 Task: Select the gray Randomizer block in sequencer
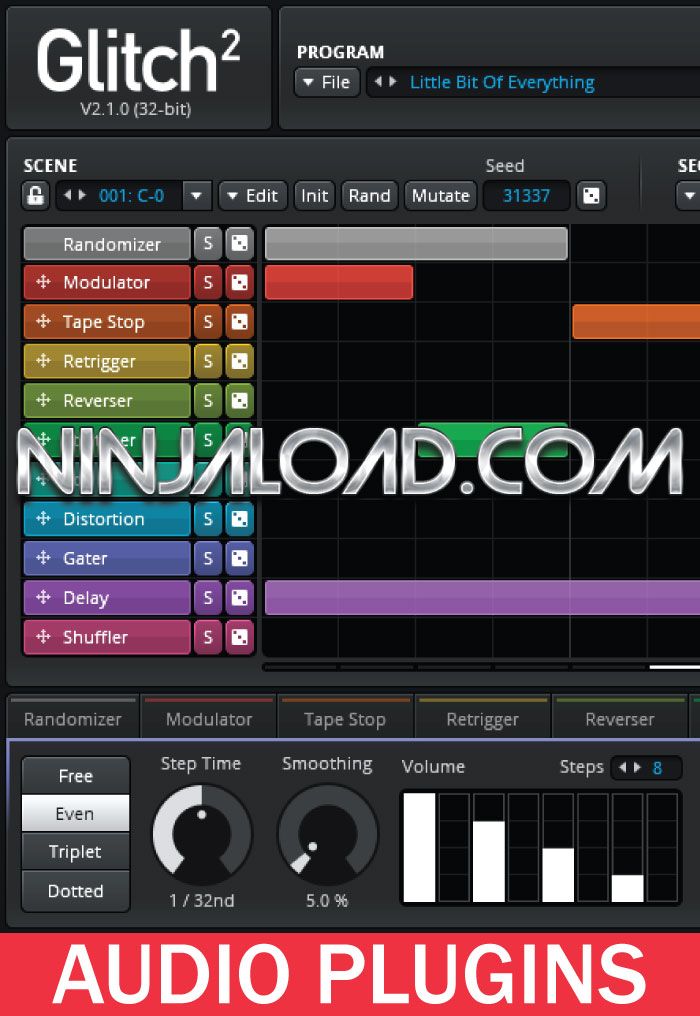tap(416, 244)
